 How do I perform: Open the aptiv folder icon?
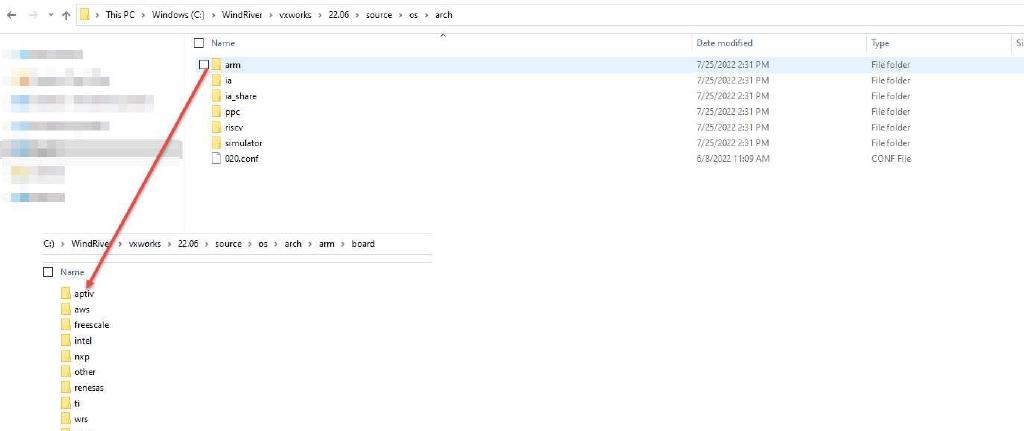66,294
